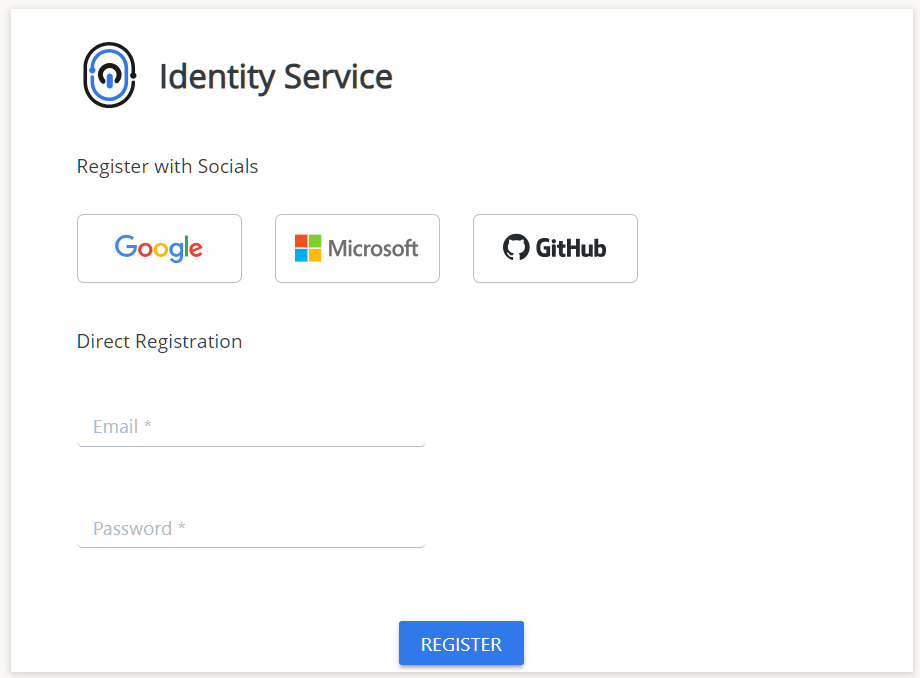Click the blue square in Microsoft logo
This screenshot has width=920, height=678.
(x=301, y=255)
